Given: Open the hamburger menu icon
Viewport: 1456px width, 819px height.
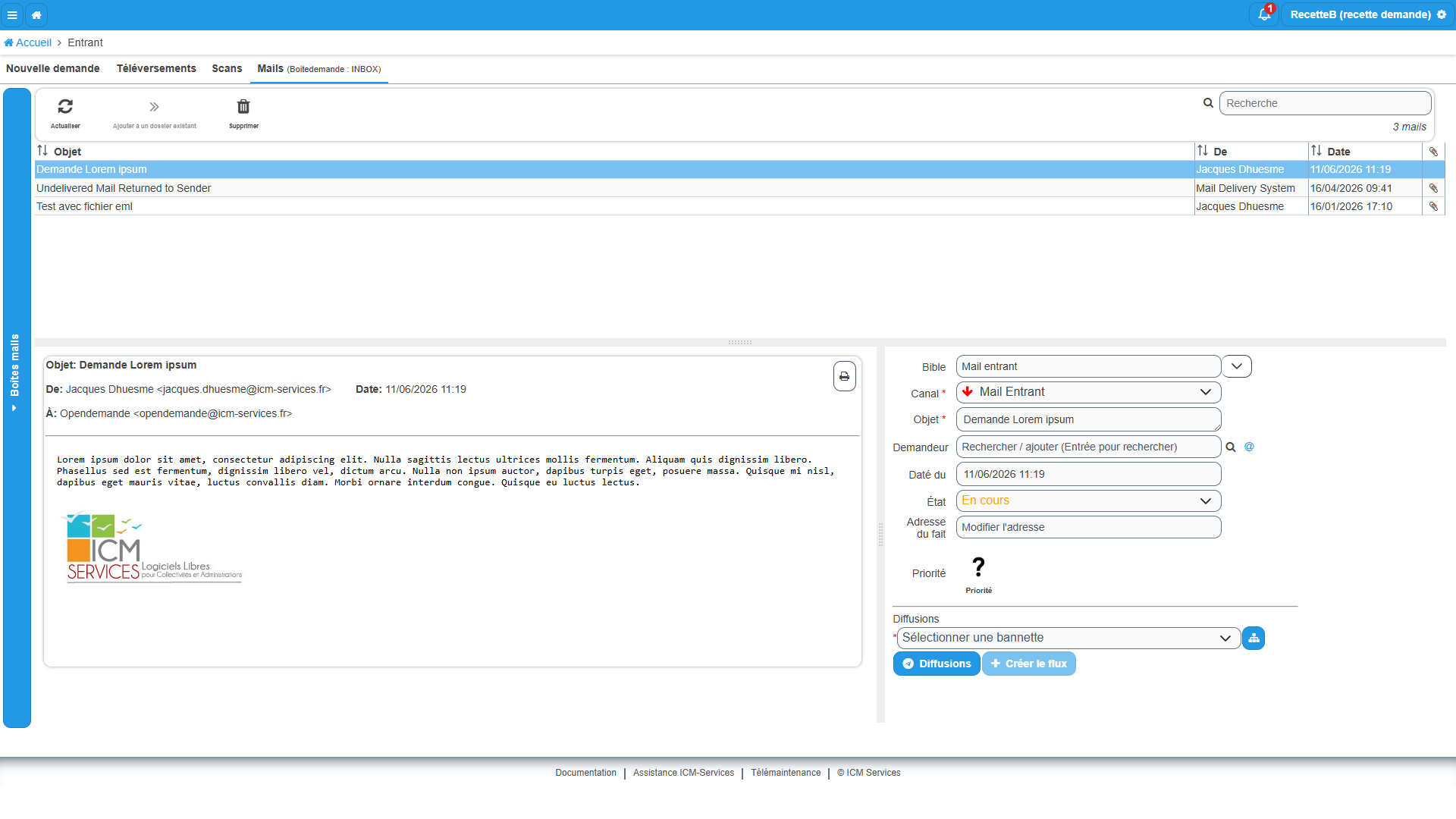Looking at the screenshot, I should [x=12, y=14].
